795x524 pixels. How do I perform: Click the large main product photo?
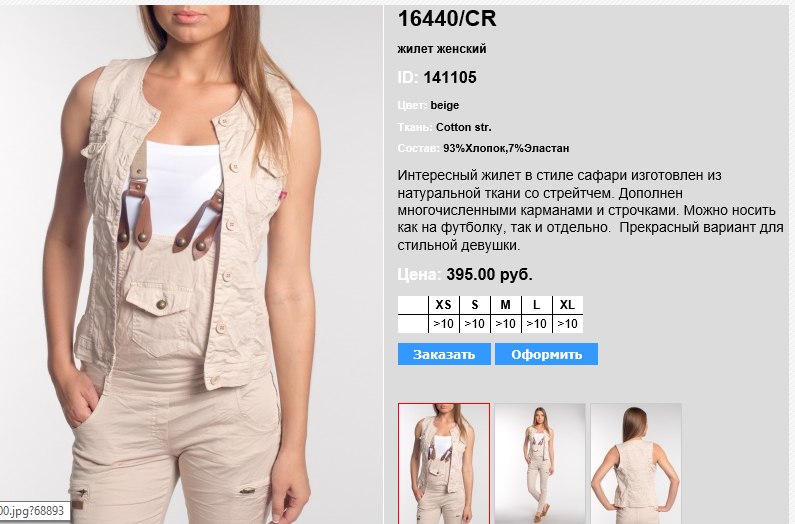pos(191,264)
